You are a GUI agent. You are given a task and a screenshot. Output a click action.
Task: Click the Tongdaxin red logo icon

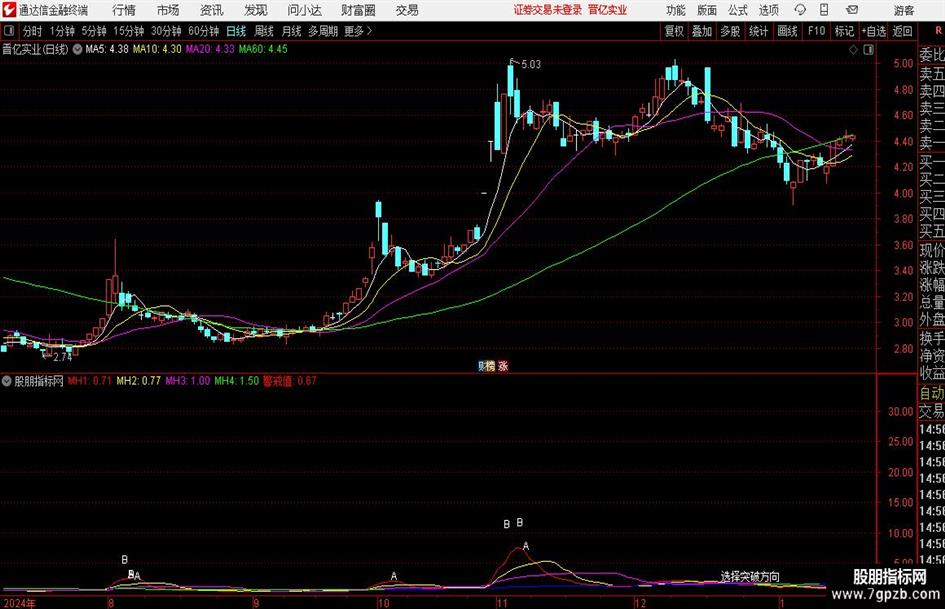[x=9, y=10]
